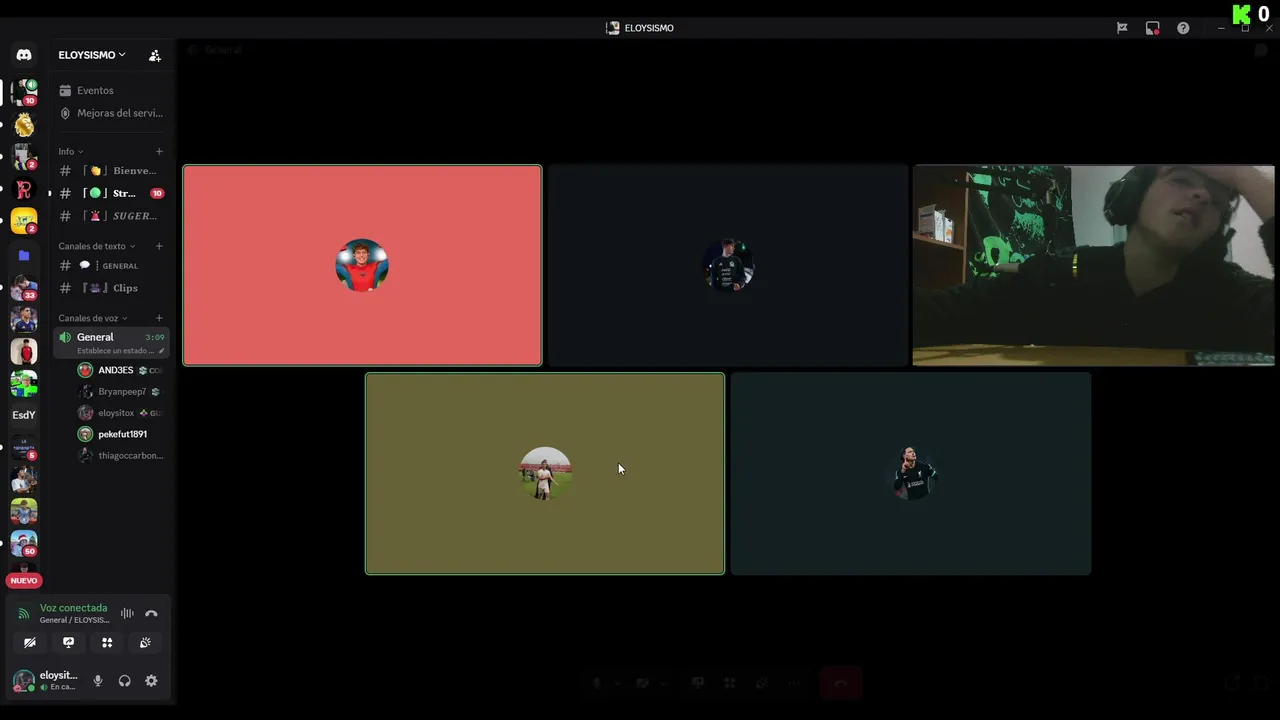Open the Bienve... text channel
Viewport: 1280px width, 720px height.
[111, 171]
